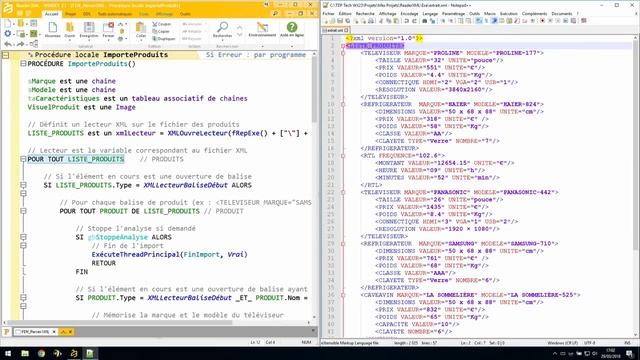Click WinDev ribbon search magnifier near title

coord(276,13)
